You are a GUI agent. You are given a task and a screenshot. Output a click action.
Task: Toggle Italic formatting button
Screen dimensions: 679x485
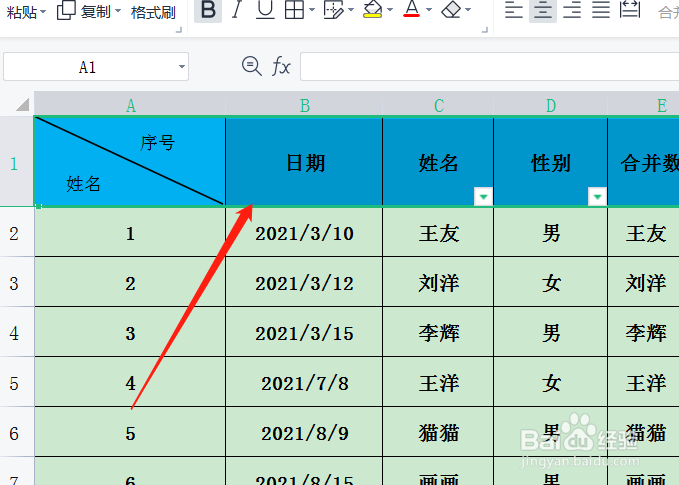tap(236, 10)
